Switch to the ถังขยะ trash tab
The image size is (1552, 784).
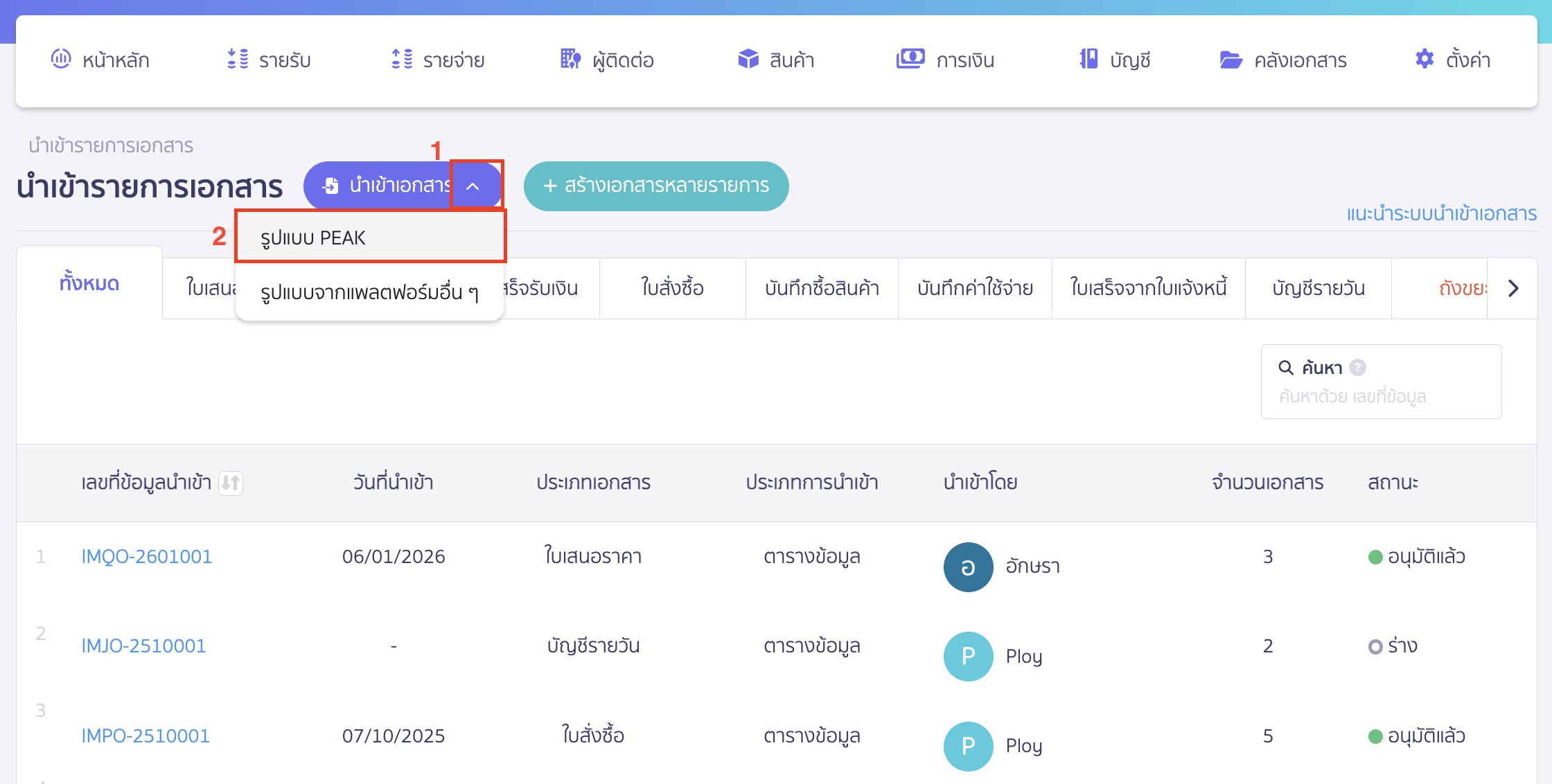[x=1463, y=288]
